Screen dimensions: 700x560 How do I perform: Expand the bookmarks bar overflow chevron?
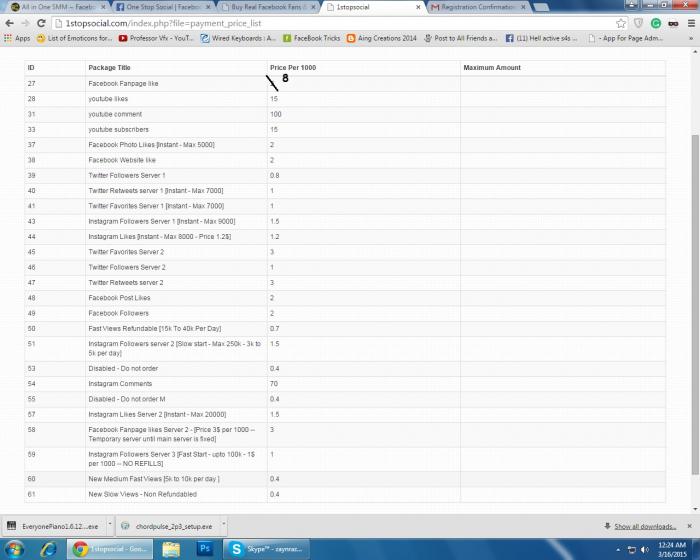click(x=691, y=38)
